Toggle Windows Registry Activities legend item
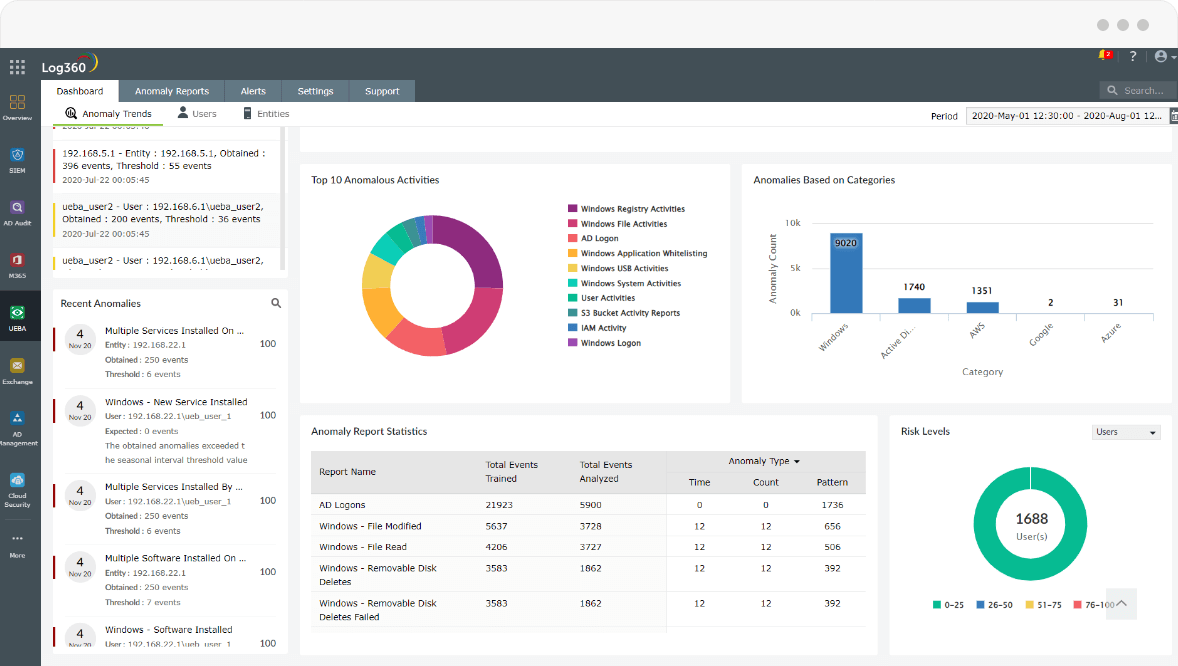This screenshot has height=666, width=1178. pyautogui.click(x=632, y=209)
